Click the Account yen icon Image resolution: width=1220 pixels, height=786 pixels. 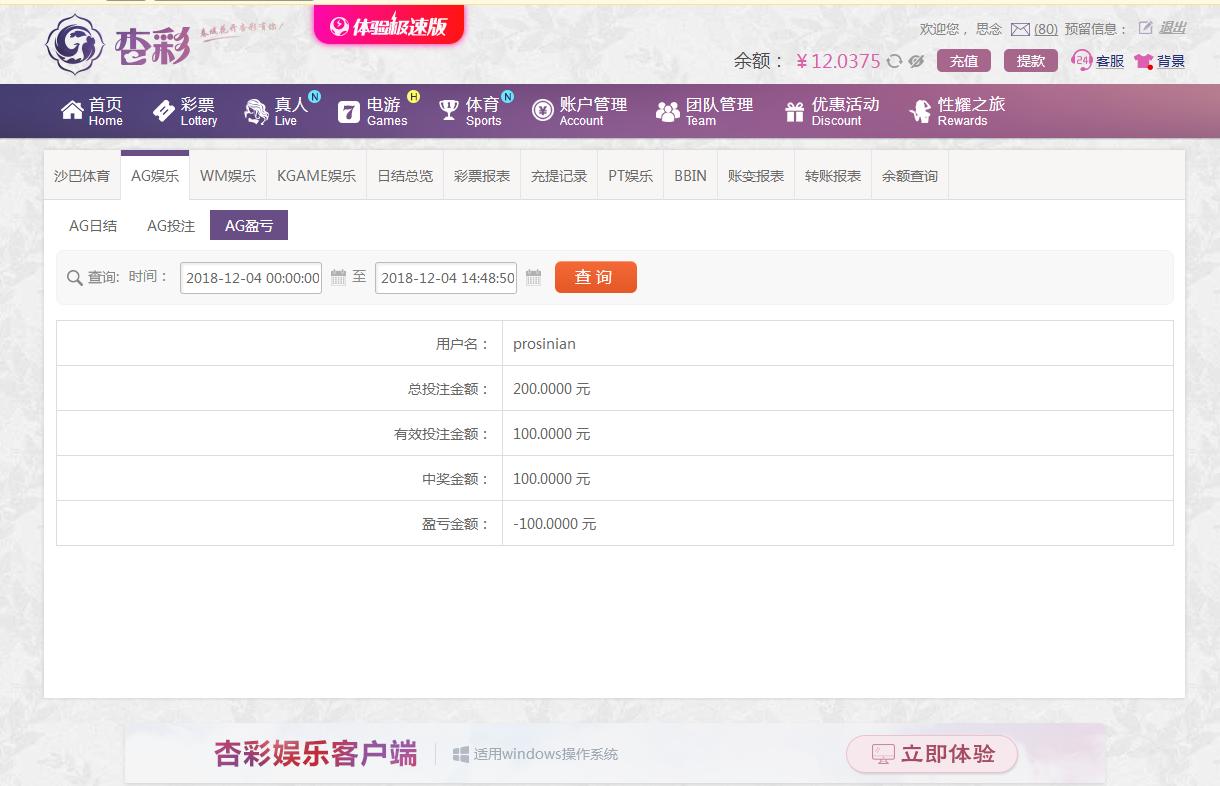[x=542, y=111]
